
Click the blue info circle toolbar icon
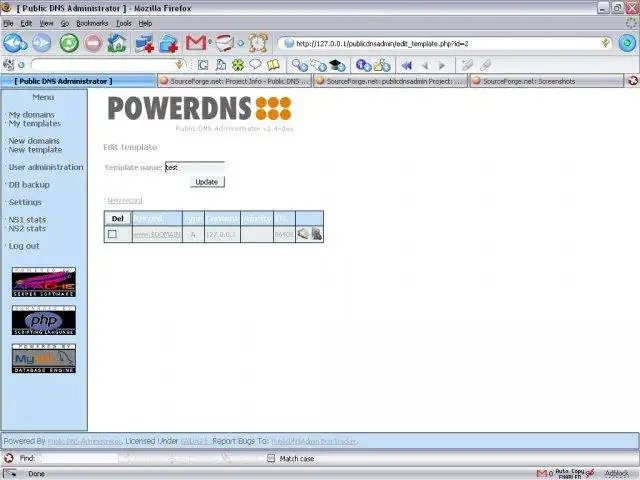click(363, 65)
